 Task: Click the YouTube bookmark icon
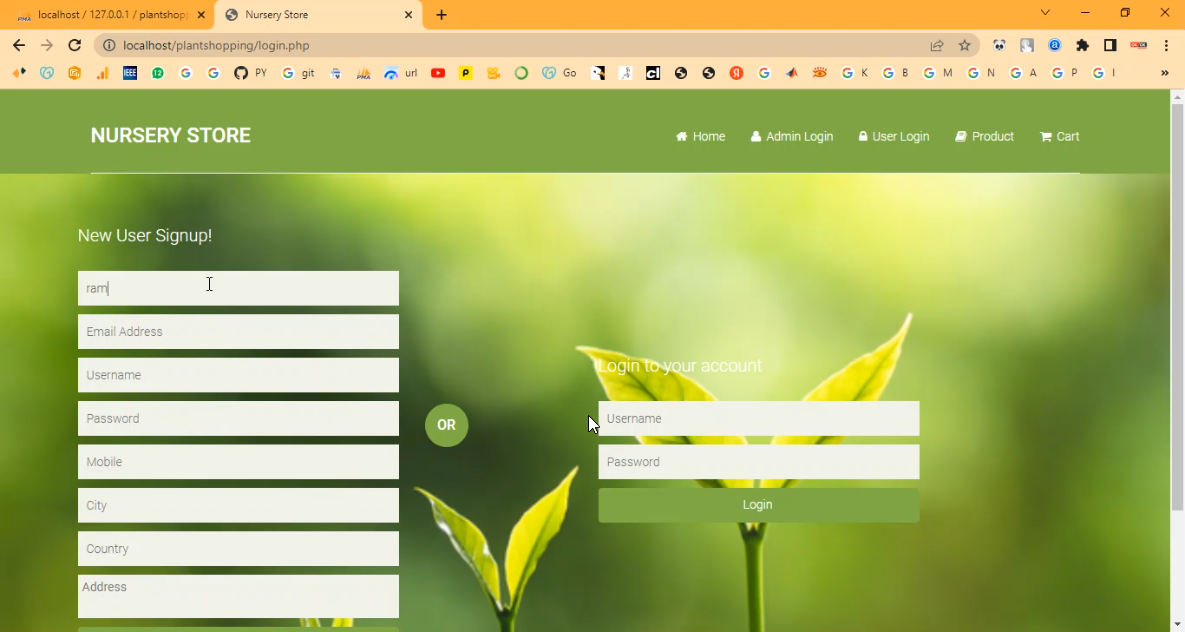[x=438, y=73]
